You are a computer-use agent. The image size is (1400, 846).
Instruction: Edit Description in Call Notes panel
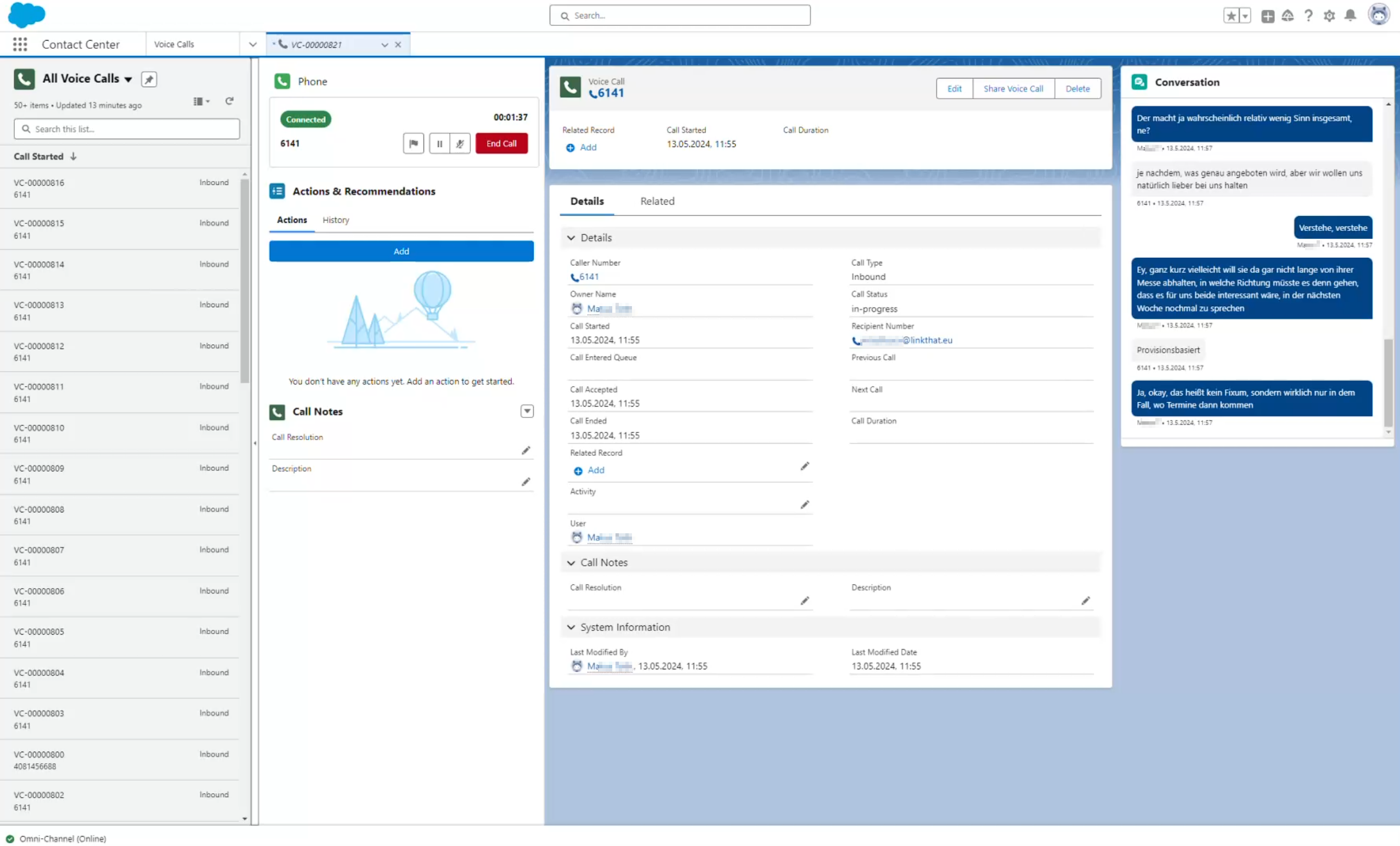(526, 482)
